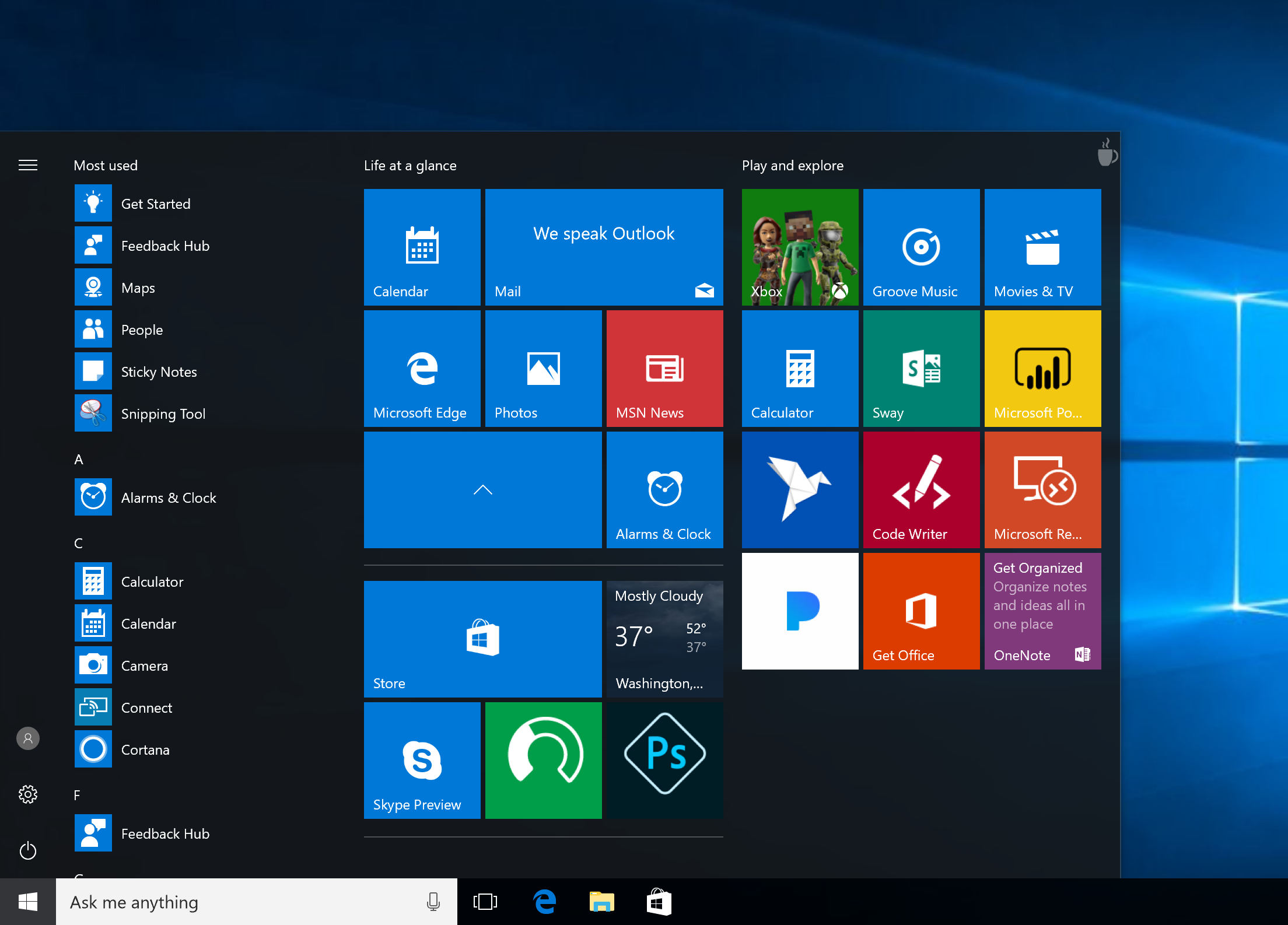Toggle the Pandora app tile

click(x=800, y=611)
